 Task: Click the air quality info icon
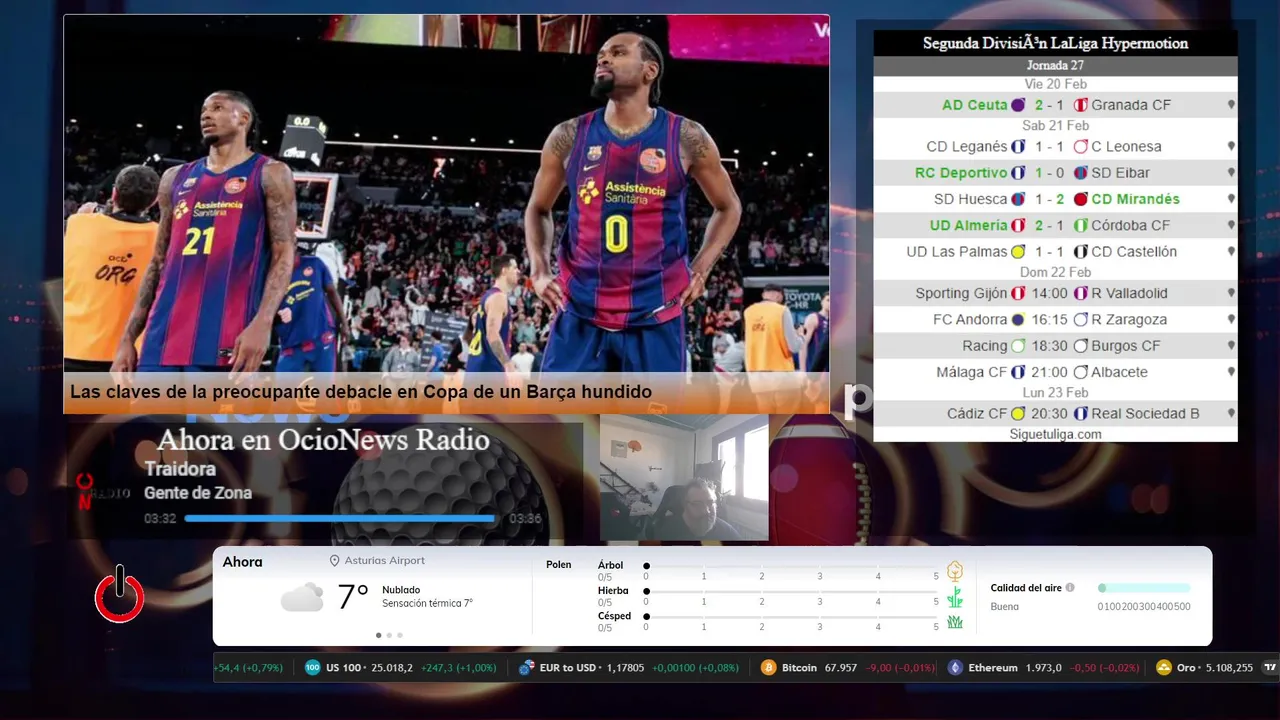tap(1070, 588)
